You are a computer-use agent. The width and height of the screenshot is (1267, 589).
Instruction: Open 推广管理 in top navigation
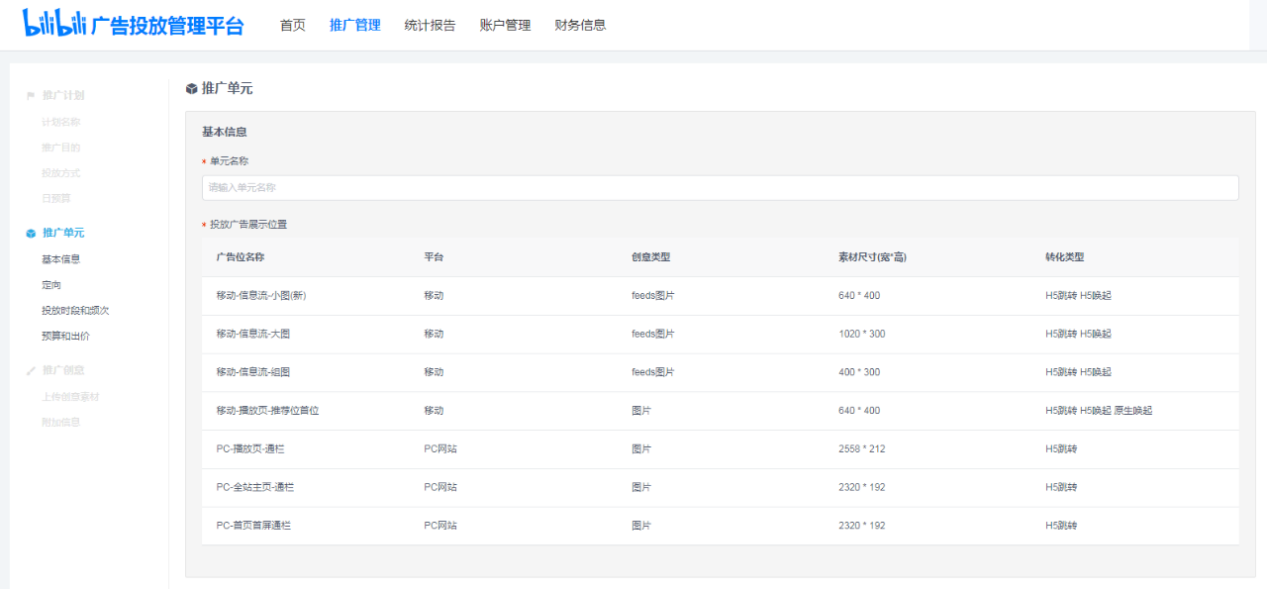(x=355, y=26)
